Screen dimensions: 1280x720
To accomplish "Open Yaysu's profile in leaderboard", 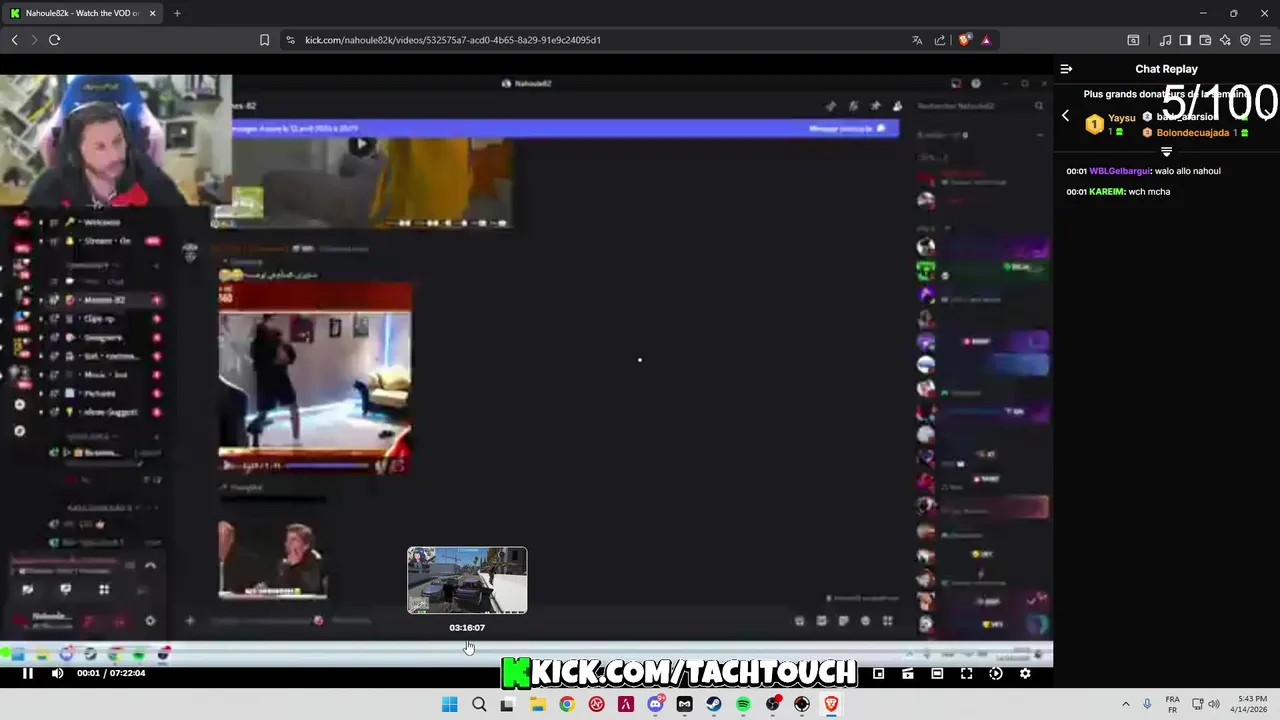I will pyautogui.click(x=1121, y=118).
